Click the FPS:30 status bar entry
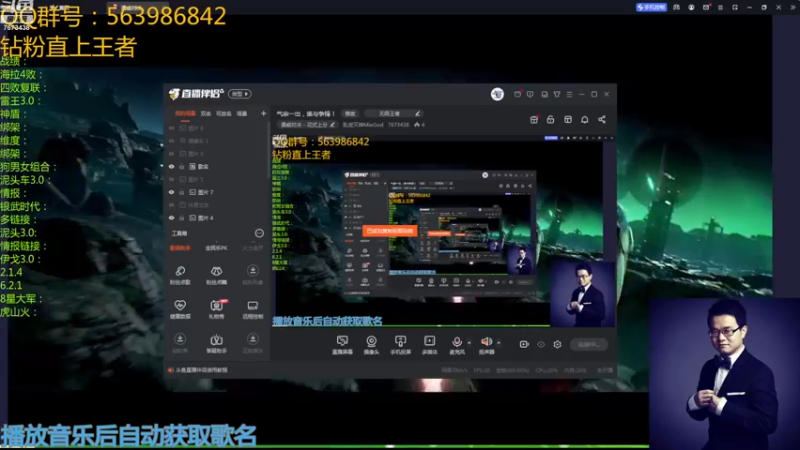This screenshot has height=450, width=800. click(x=482, y=370)
